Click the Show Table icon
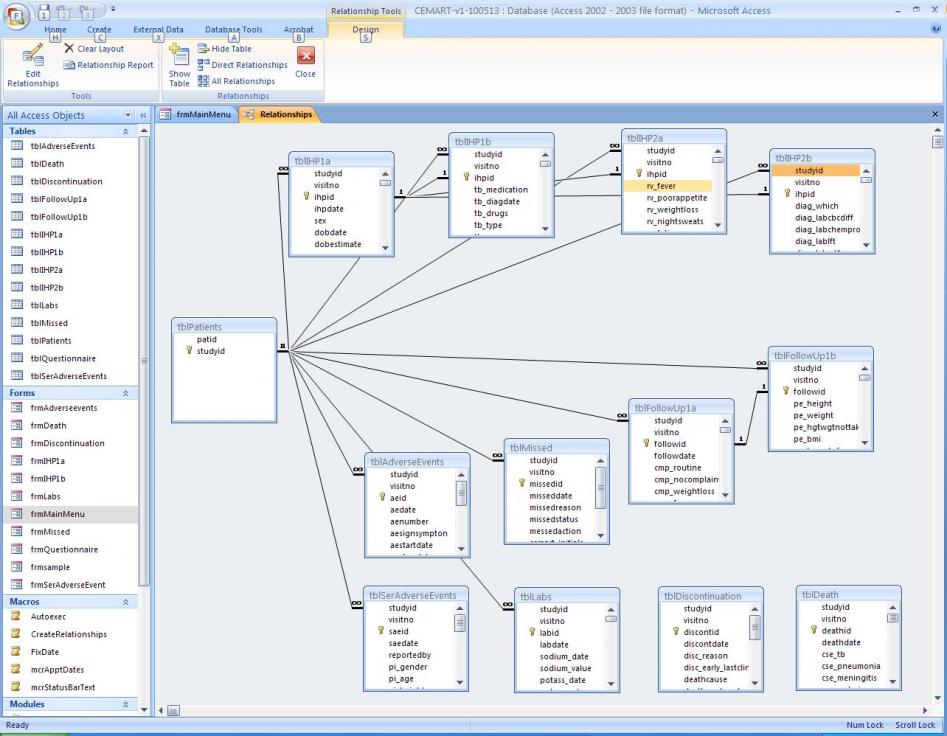Image resolution: width=947 pixels, height=736 pixels. (179, 65)
